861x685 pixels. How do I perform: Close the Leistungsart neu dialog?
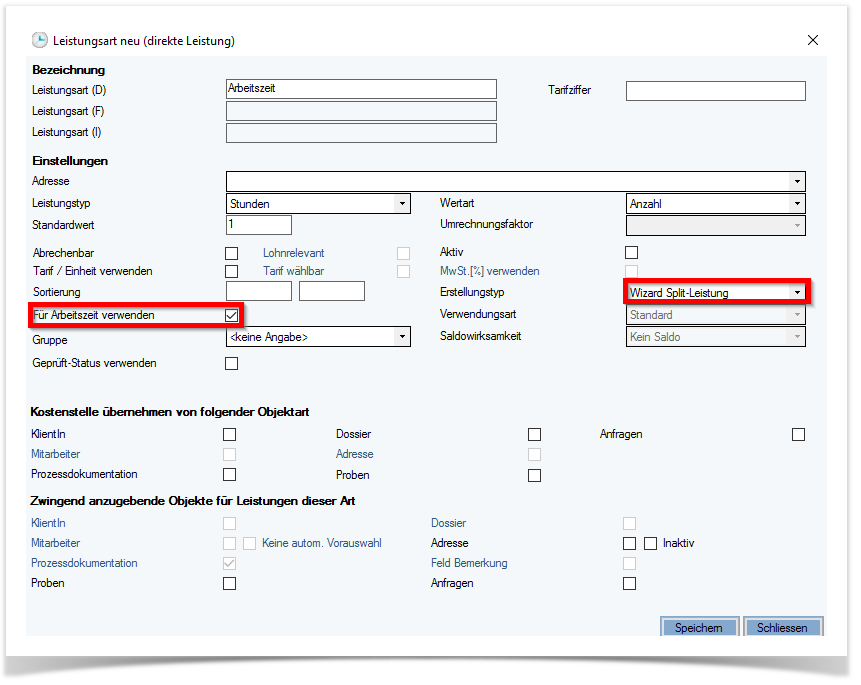coord(813,40)
